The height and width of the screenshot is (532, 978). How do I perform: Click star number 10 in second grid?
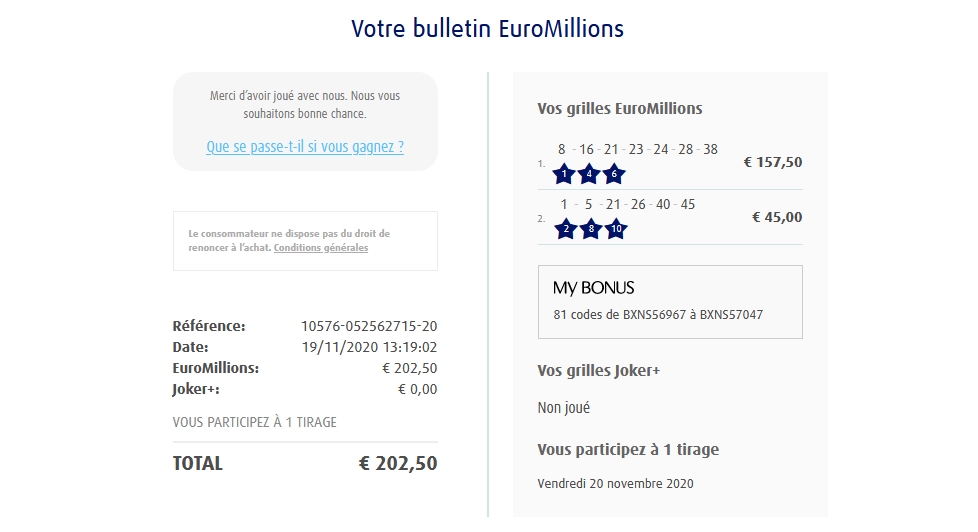616,229
